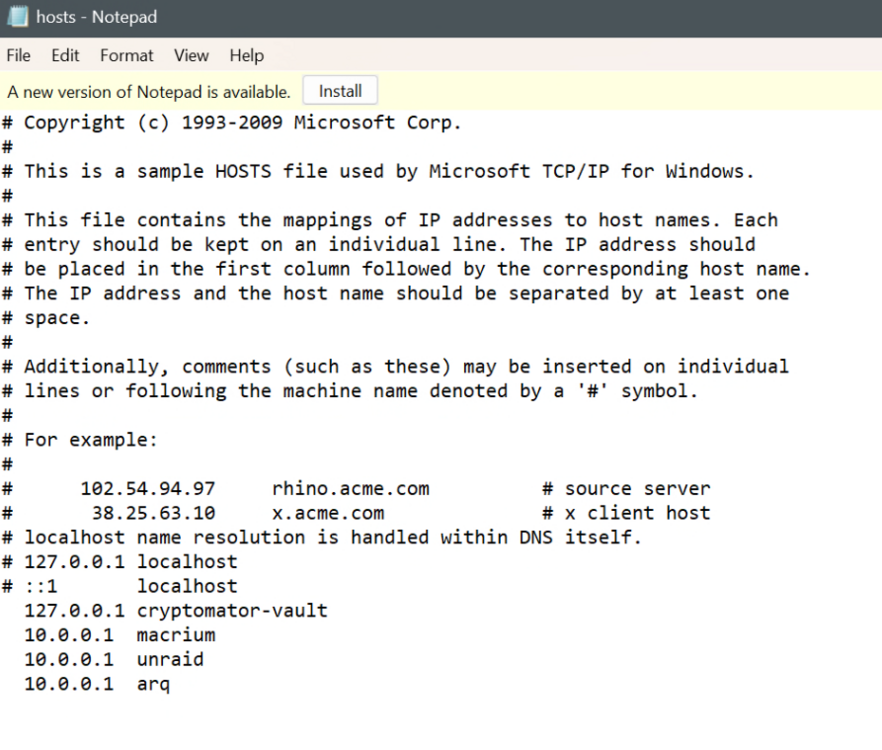Screen dimensions: 882x750
Task: Click the line 'This file contains the mappings'
Action: pos(390,220)
